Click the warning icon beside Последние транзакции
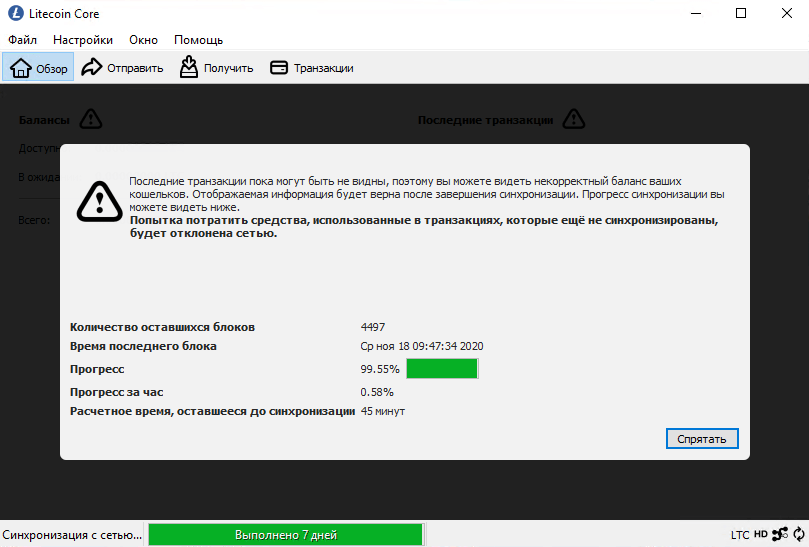Screen dimensions: 809x547 tap(573, 120)
